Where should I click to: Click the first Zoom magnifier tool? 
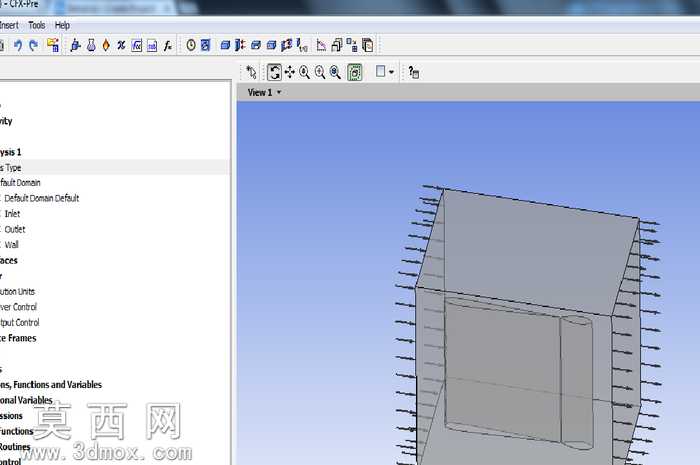coord(304,72)
